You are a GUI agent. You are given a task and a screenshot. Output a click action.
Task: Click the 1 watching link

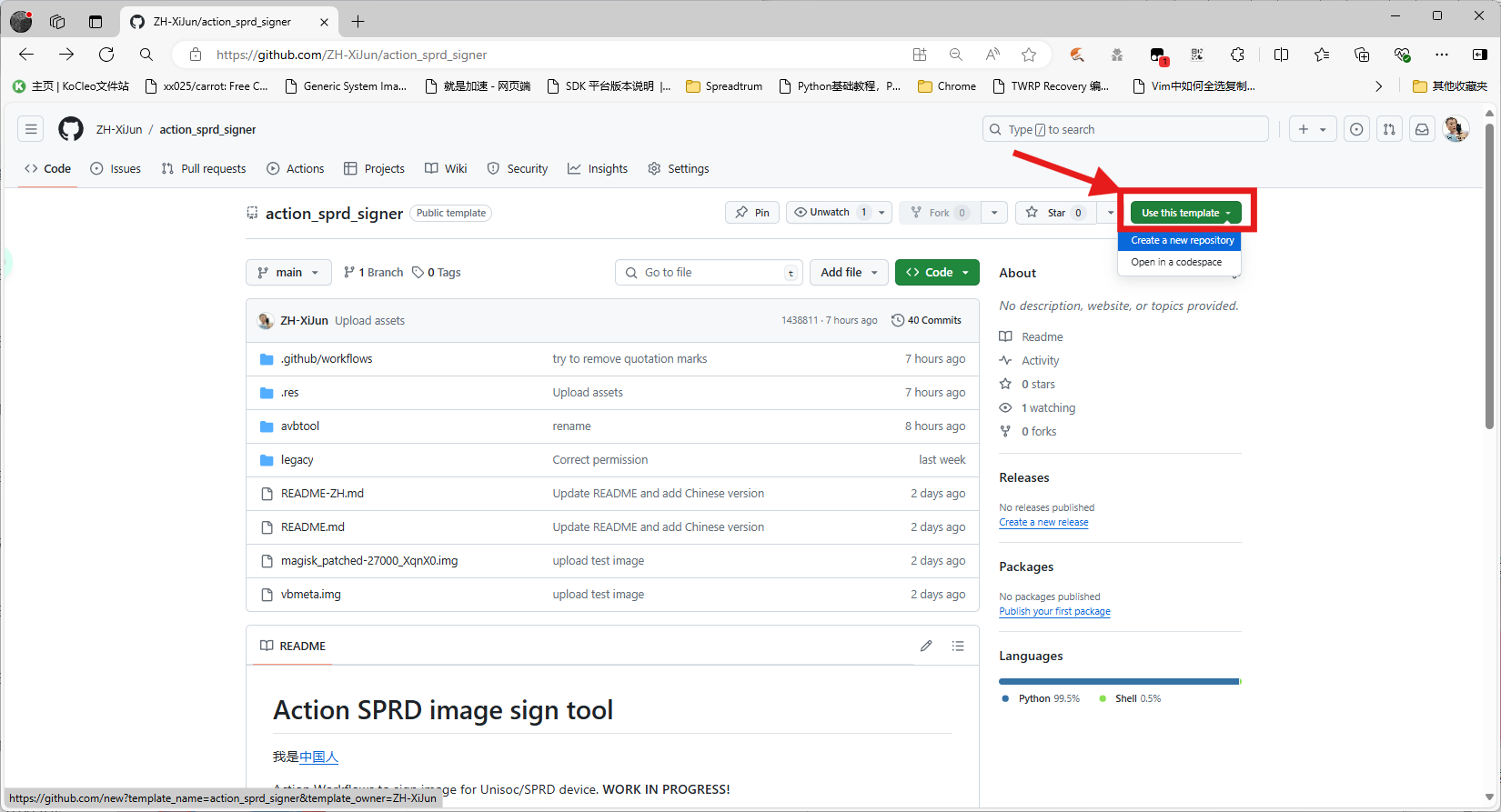click(x=1048, y=408)
